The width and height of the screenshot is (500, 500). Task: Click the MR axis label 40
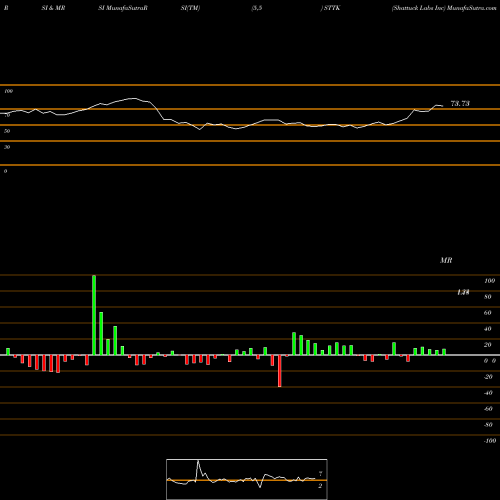[488, 329]
